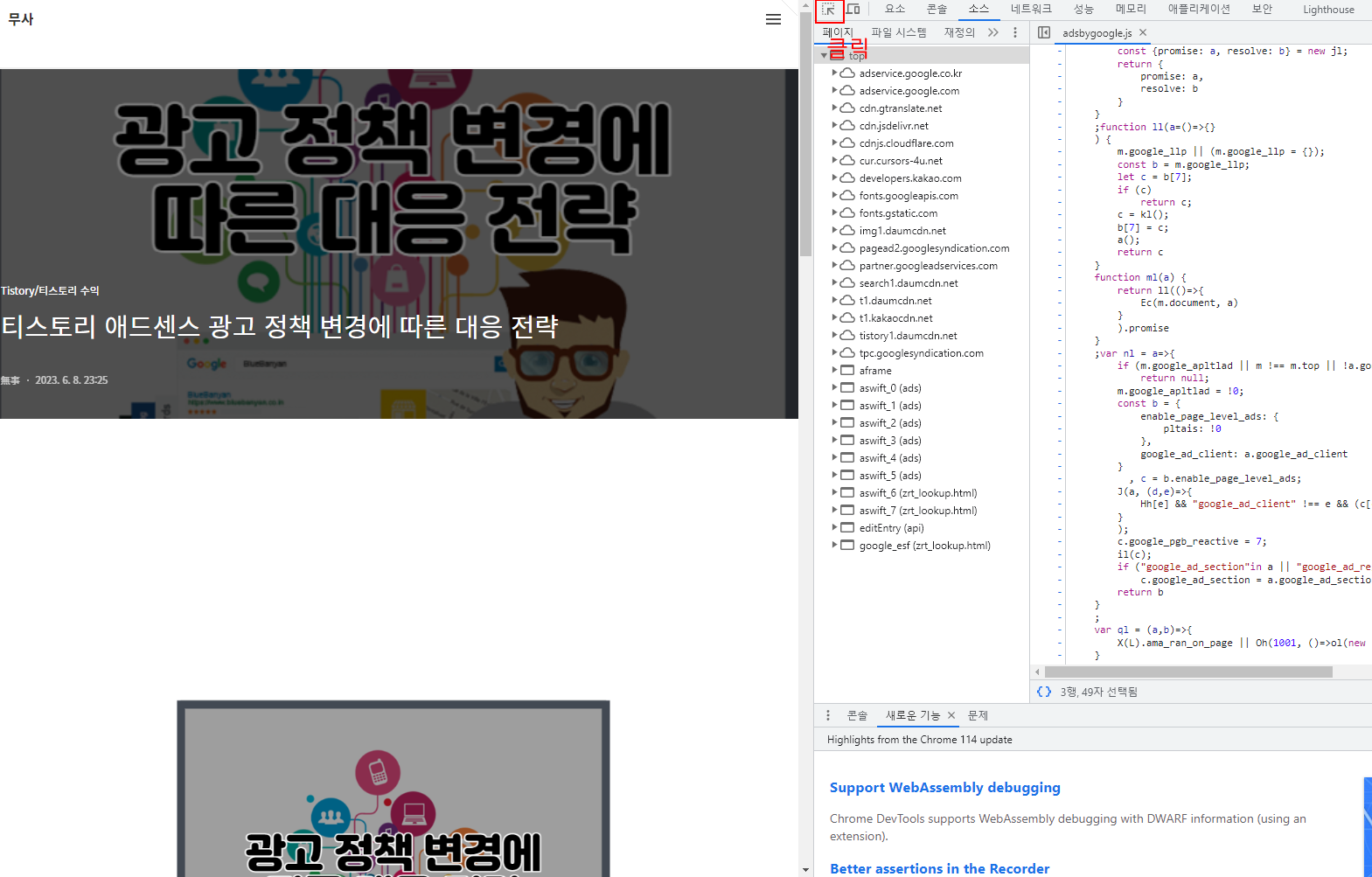1372x877 pixels.
Task: Select aswift_3 (ads) frame item
Action: pyautogui.click(x=890, y=441)
